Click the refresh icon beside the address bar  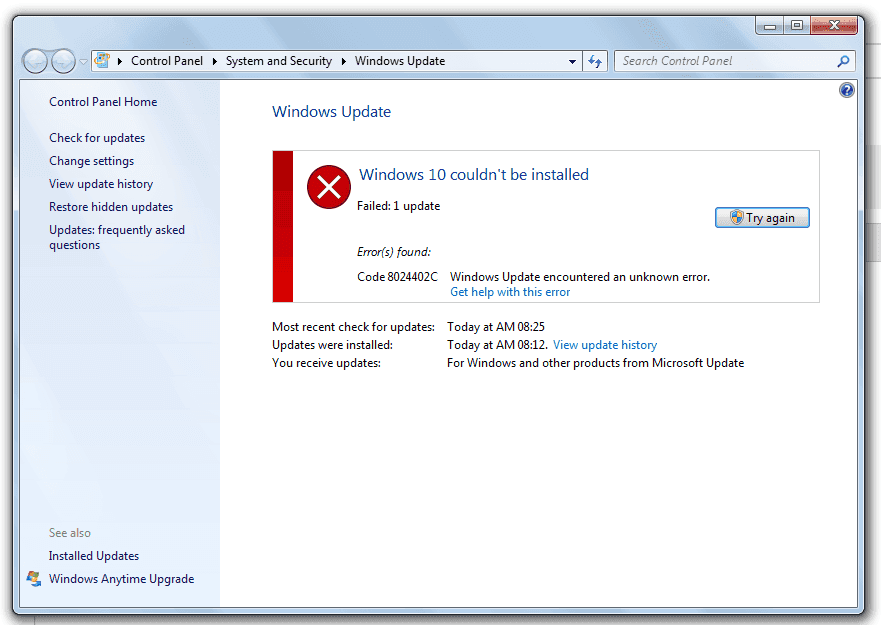[595, 60]
